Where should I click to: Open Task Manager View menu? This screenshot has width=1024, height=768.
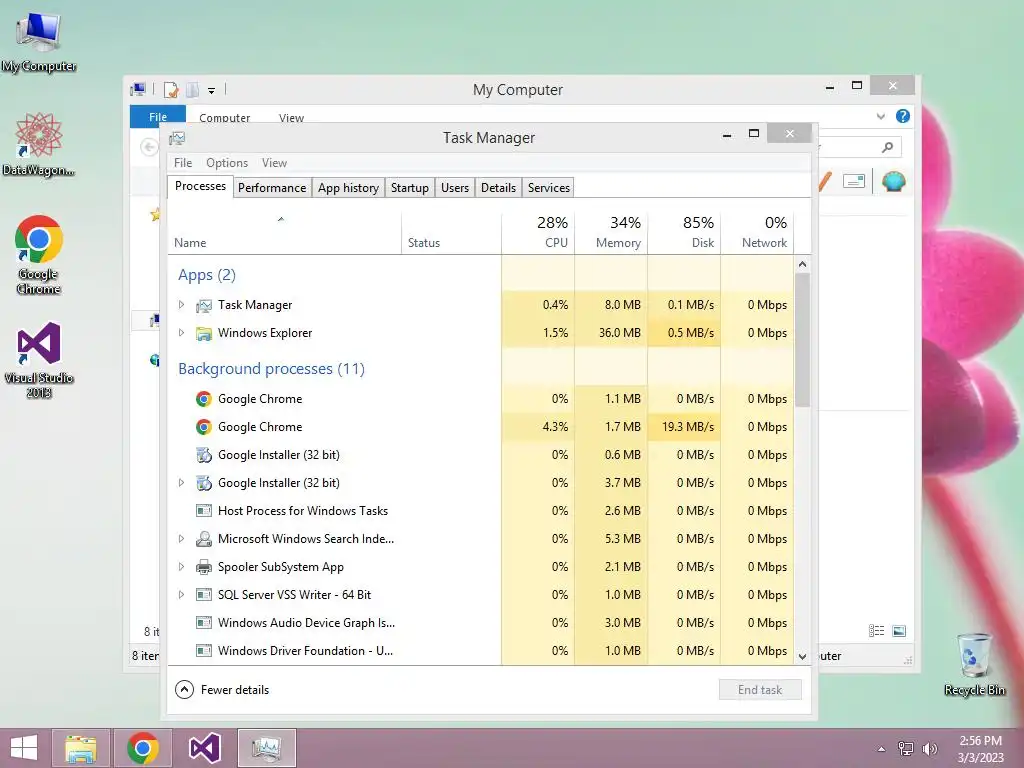(274, 163)
